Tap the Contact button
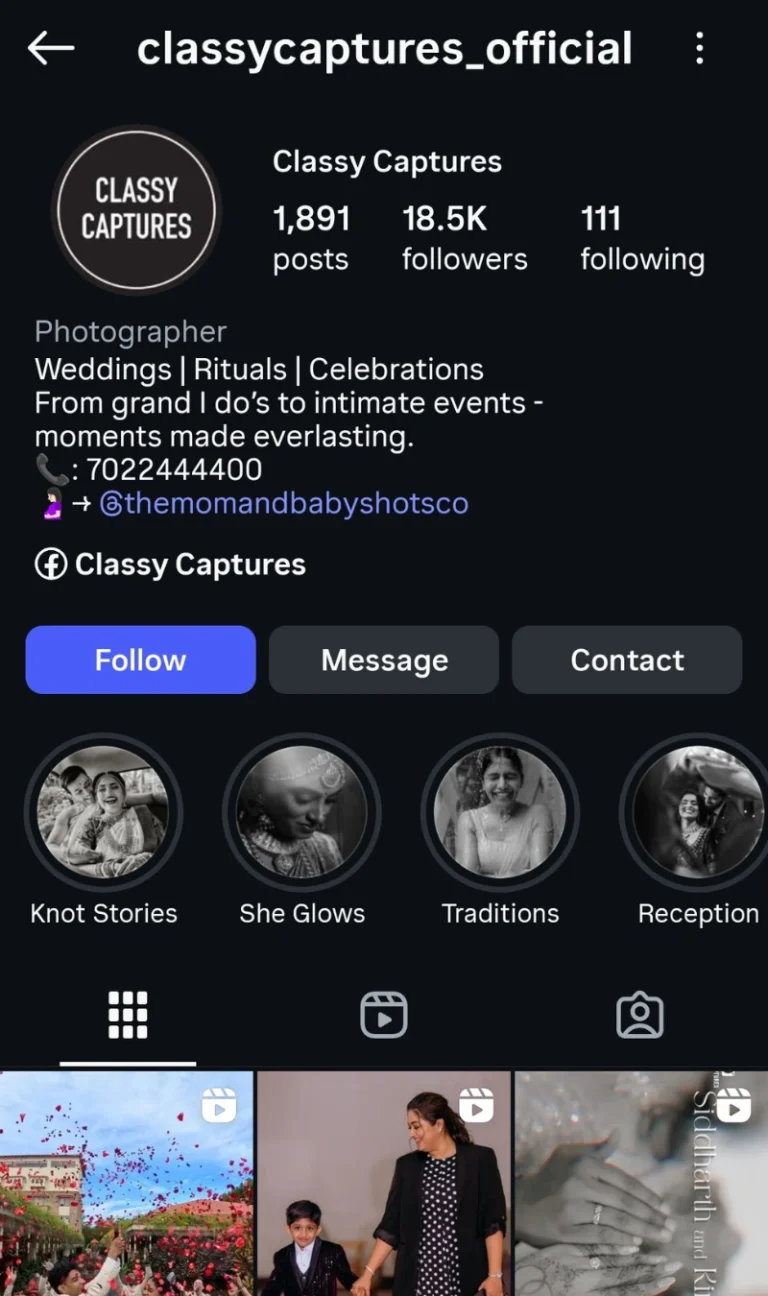Viewport: 768px width, 1296px height. click(x=627, y=660)
